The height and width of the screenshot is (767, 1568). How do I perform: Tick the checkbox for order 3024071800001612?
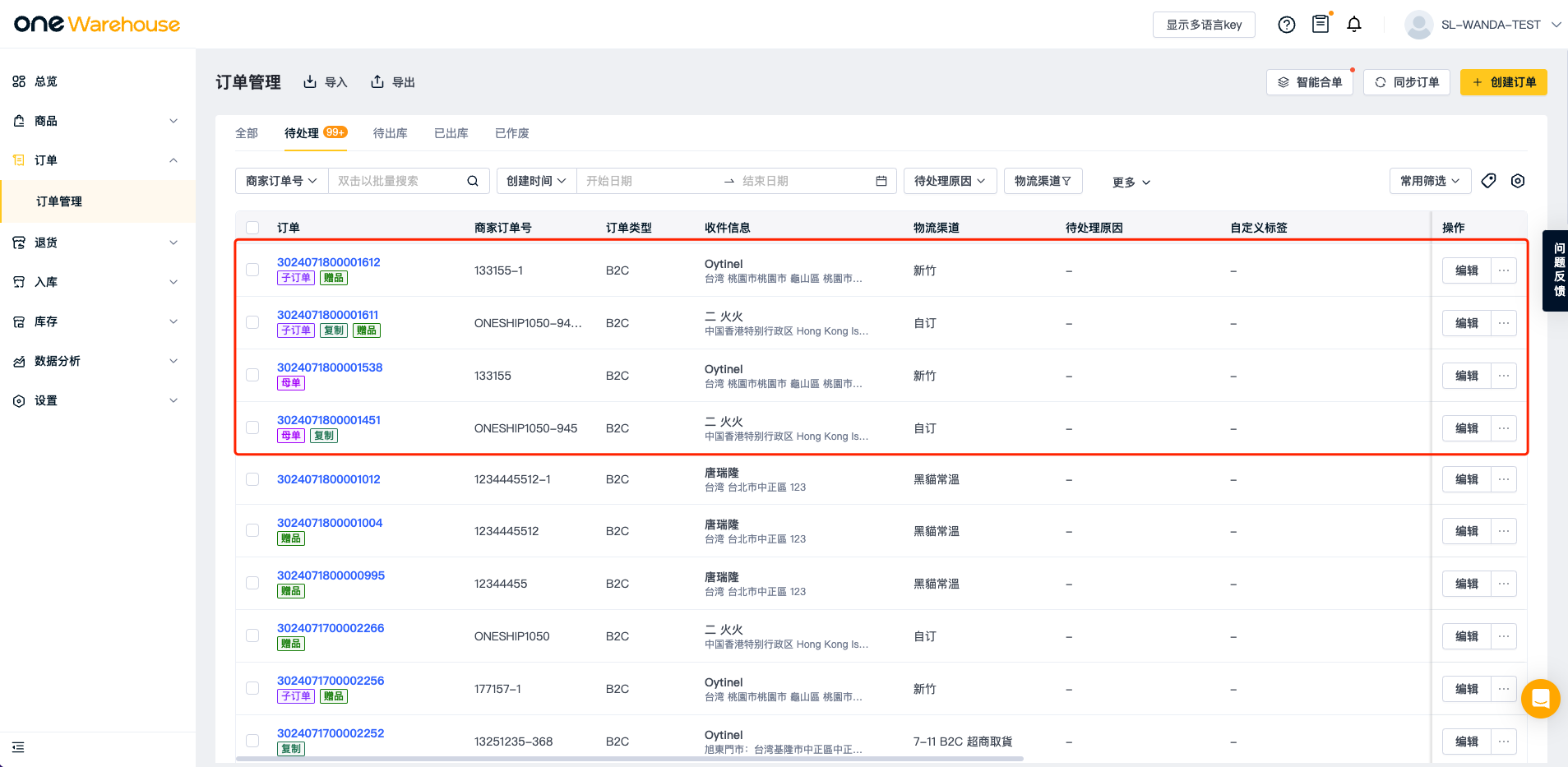tap(252, 270)
